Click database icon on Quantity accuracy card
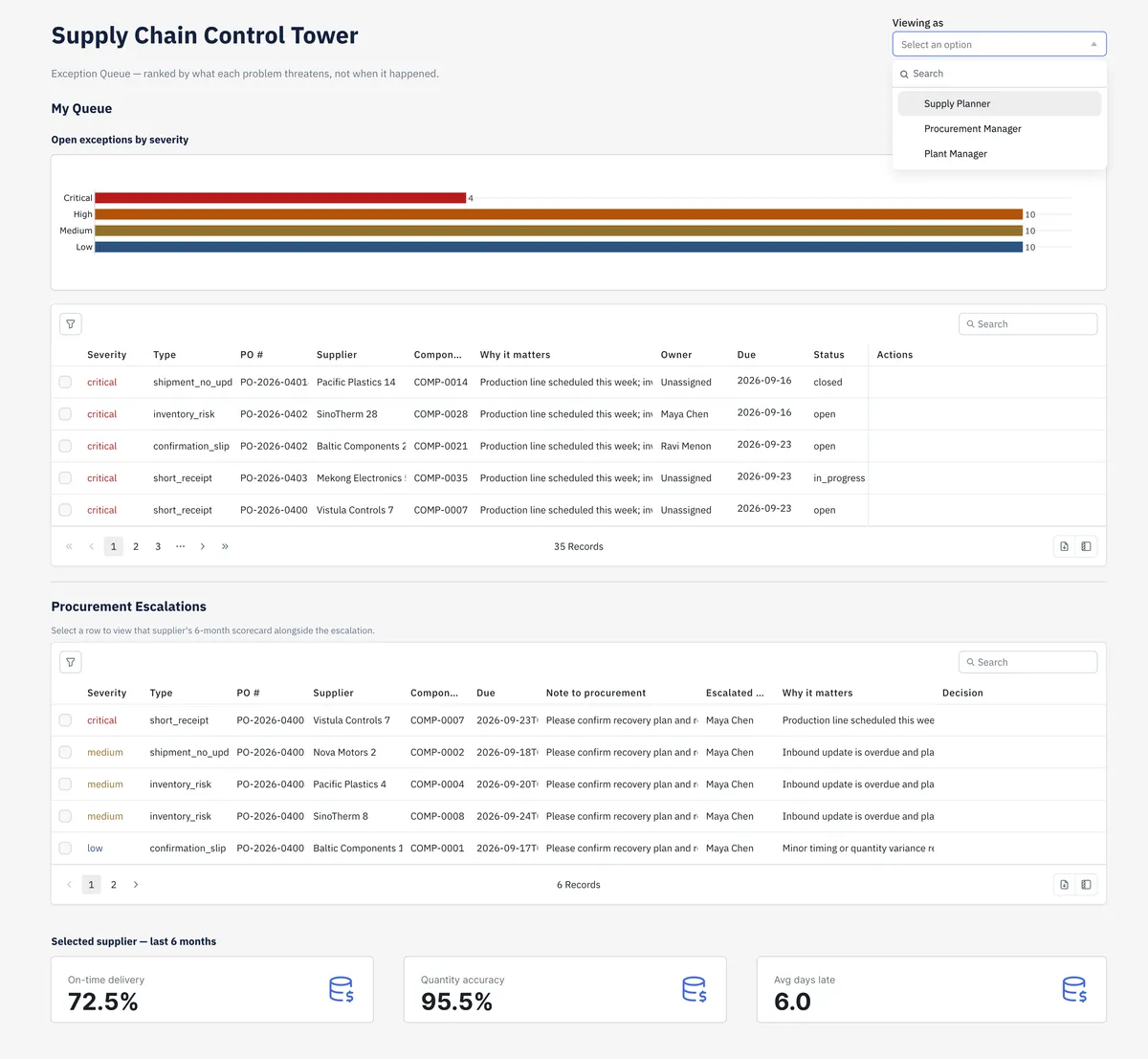This screenshot has height=1059, width=1148. (695, 989)
